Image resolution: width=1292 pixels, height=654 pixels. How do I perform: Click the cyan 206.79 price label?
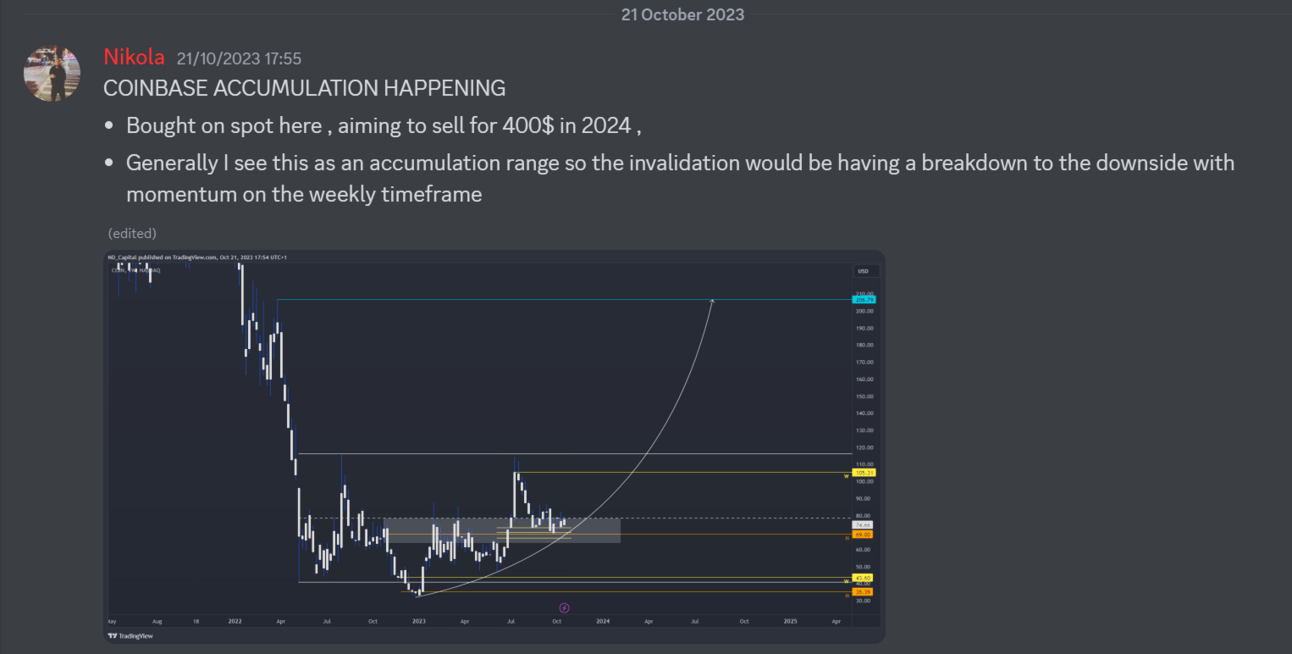coord(864,299)
